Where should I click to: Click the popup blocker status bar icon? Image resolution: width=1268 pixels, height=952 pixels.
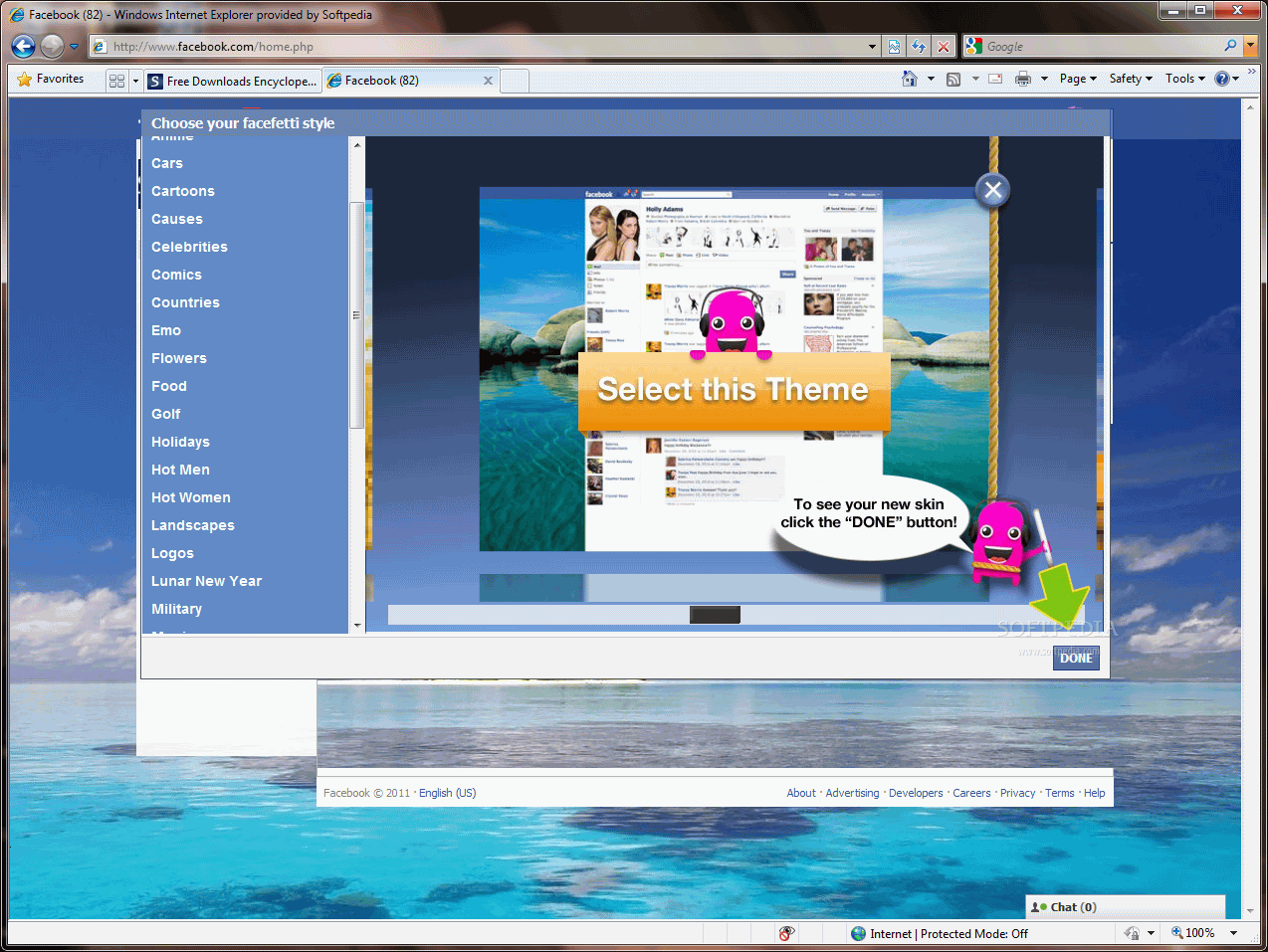[x=786, y=933]
